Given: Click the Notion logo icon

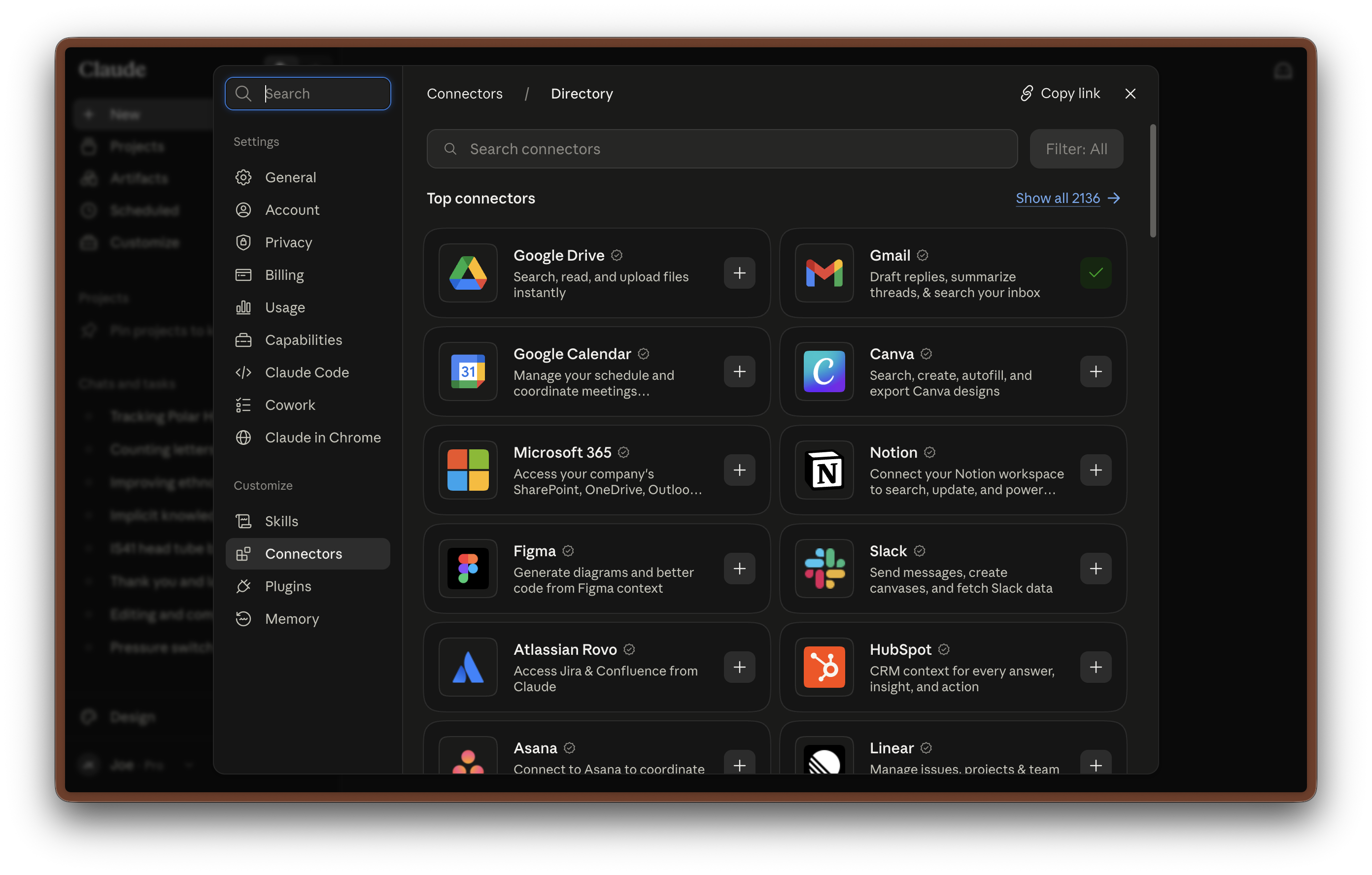Looking at the screenshot, I should (824, 470).
